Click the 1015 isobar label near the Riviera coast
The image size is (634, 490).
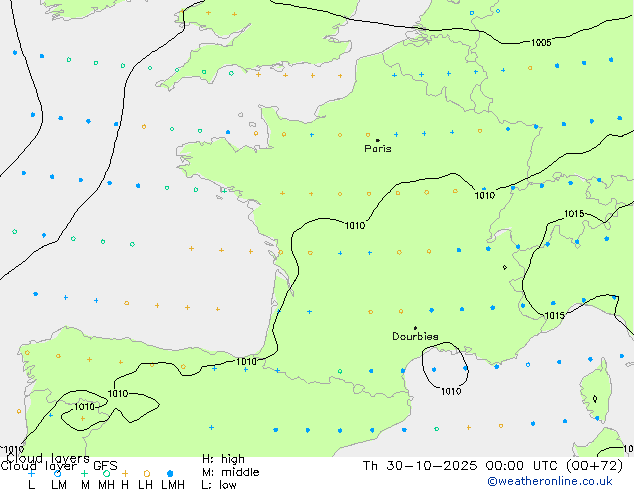pos(555,316)
